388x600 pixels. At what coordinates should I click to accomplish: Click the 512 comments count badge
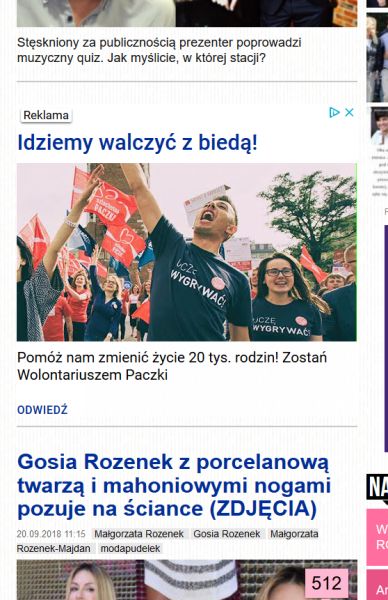point(326,583)
